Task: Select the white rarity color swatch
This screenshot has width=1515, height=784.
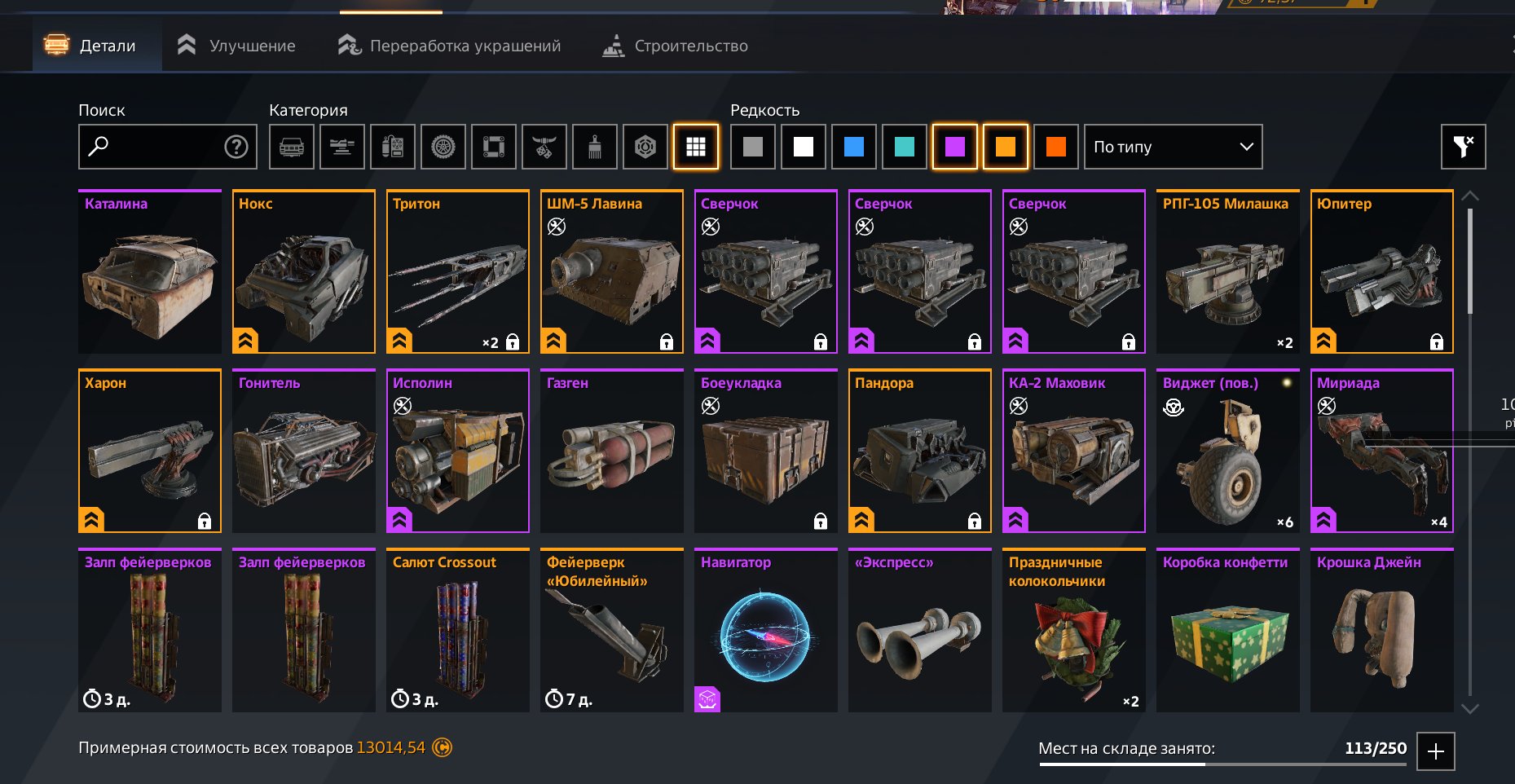Action: pos(804,147)
